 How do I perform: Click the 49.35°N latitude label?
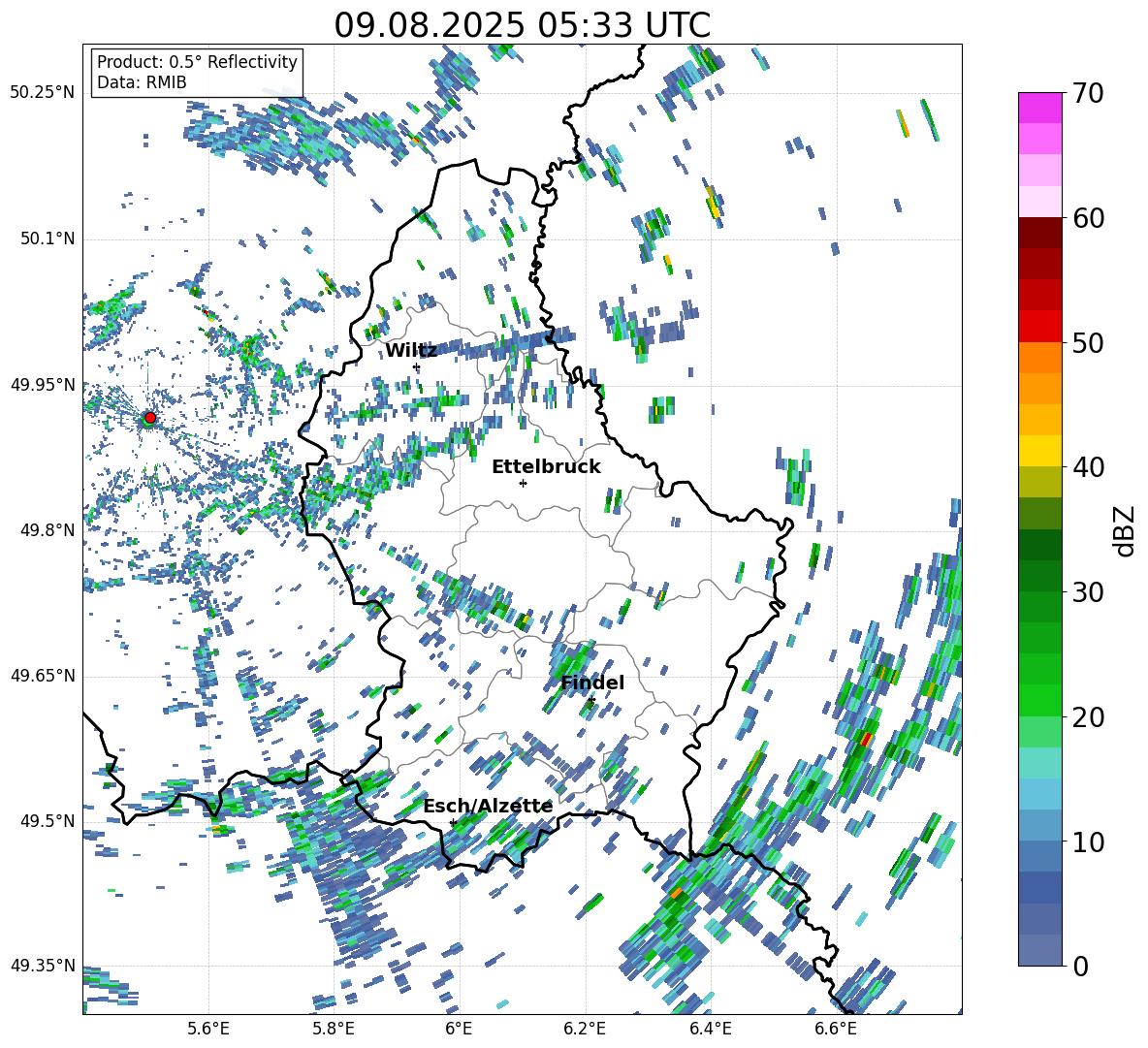(x=43, y=966)
